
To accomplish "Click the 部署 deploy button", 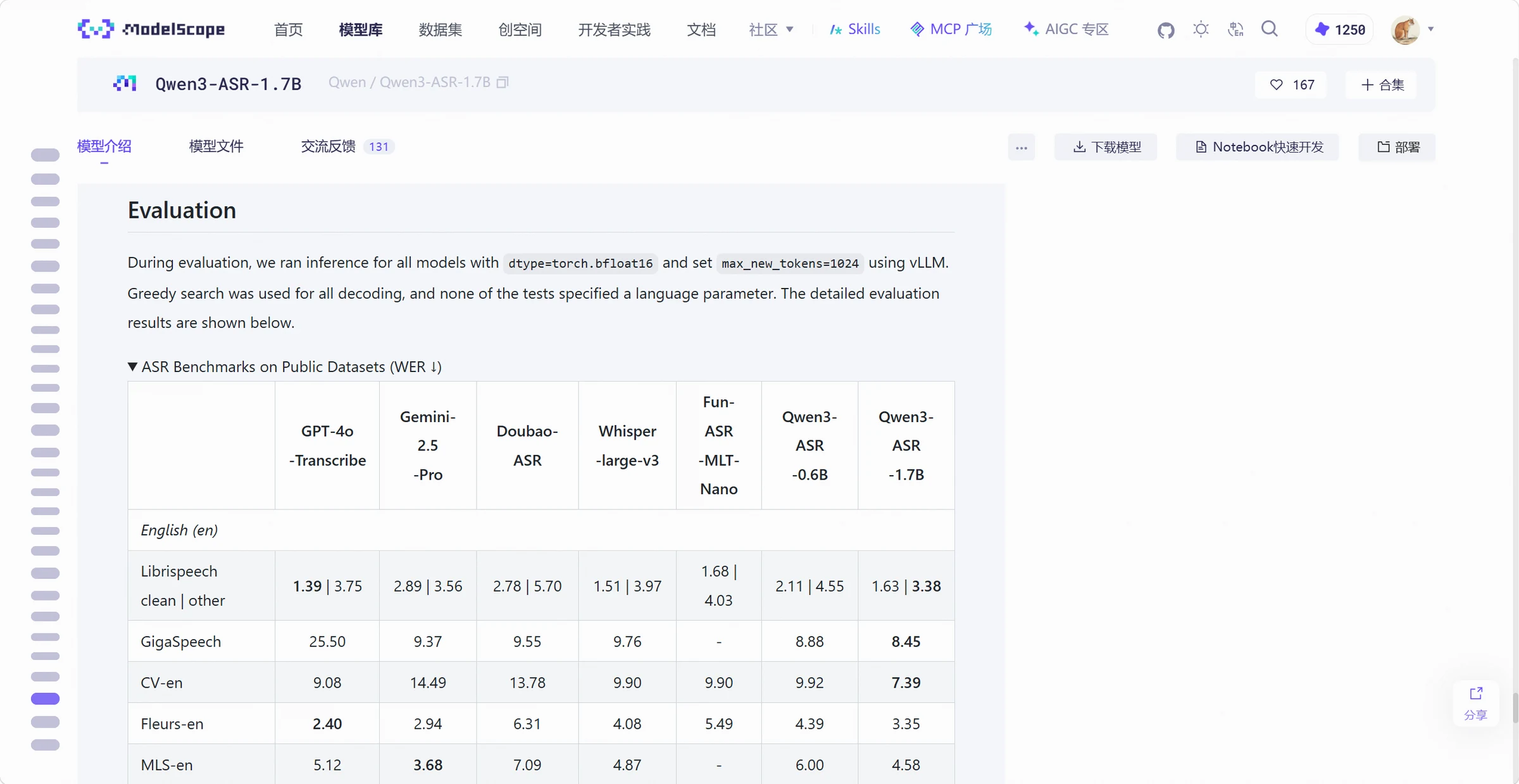I will [x=1397, y=147].
